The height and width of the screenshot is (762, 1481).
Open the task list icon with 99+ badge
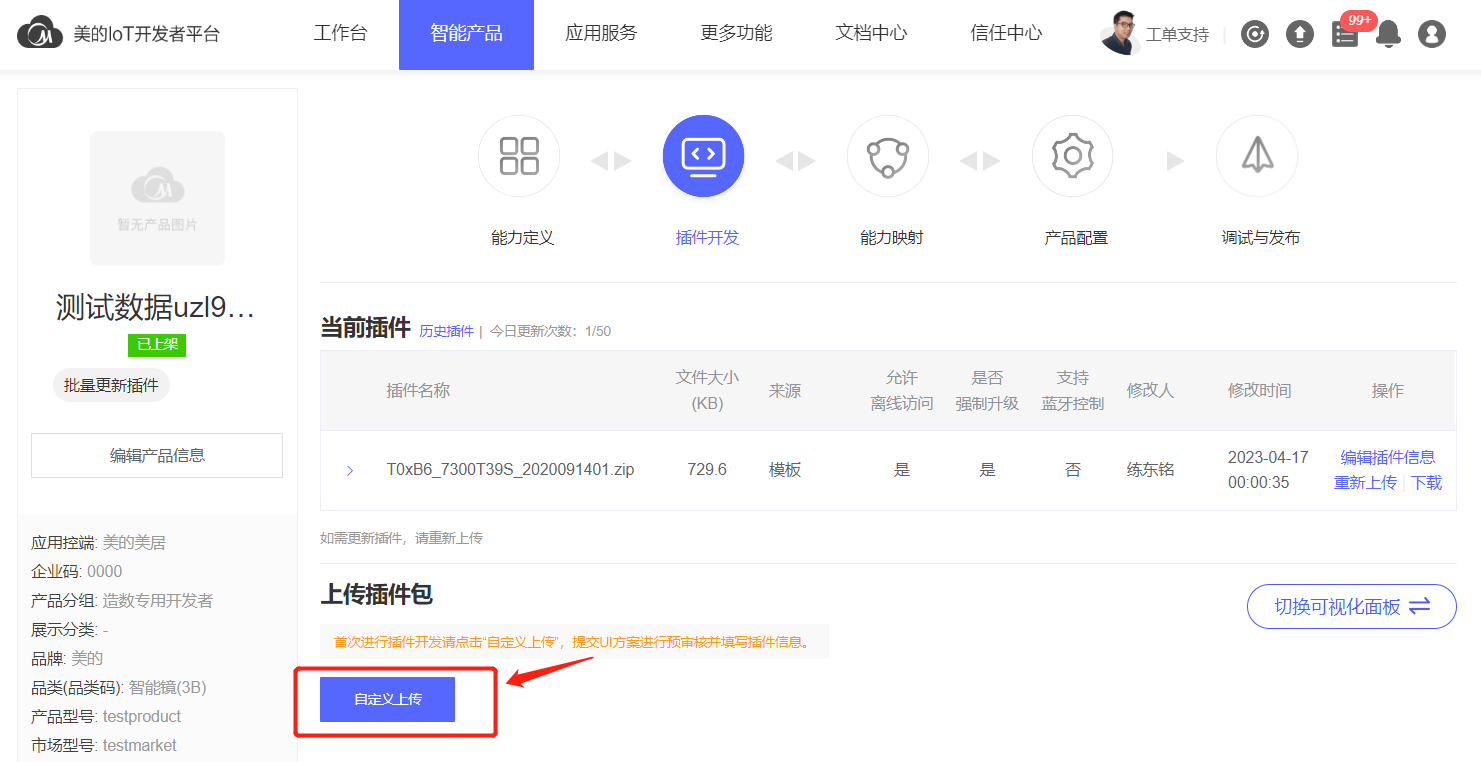1345,35
